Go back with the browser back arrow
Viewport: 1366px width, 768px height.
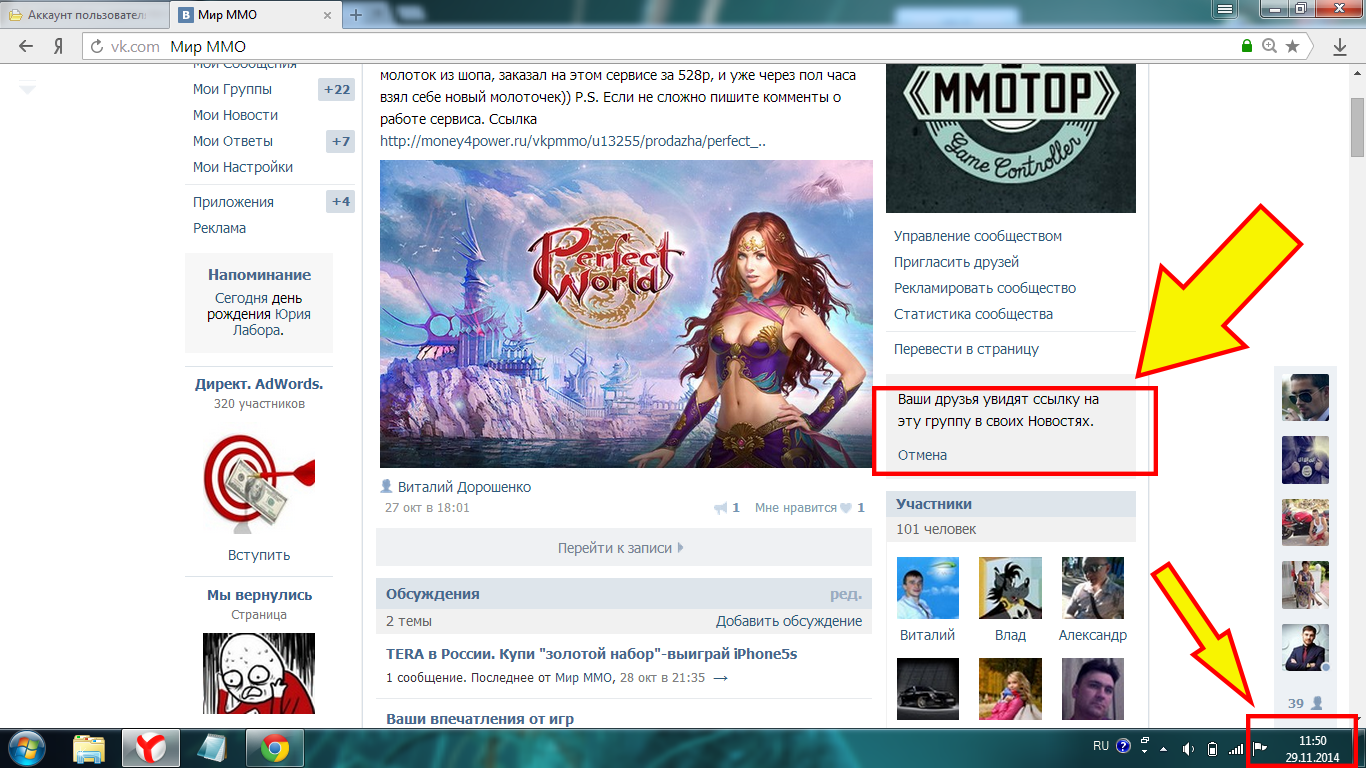point(26,46)
